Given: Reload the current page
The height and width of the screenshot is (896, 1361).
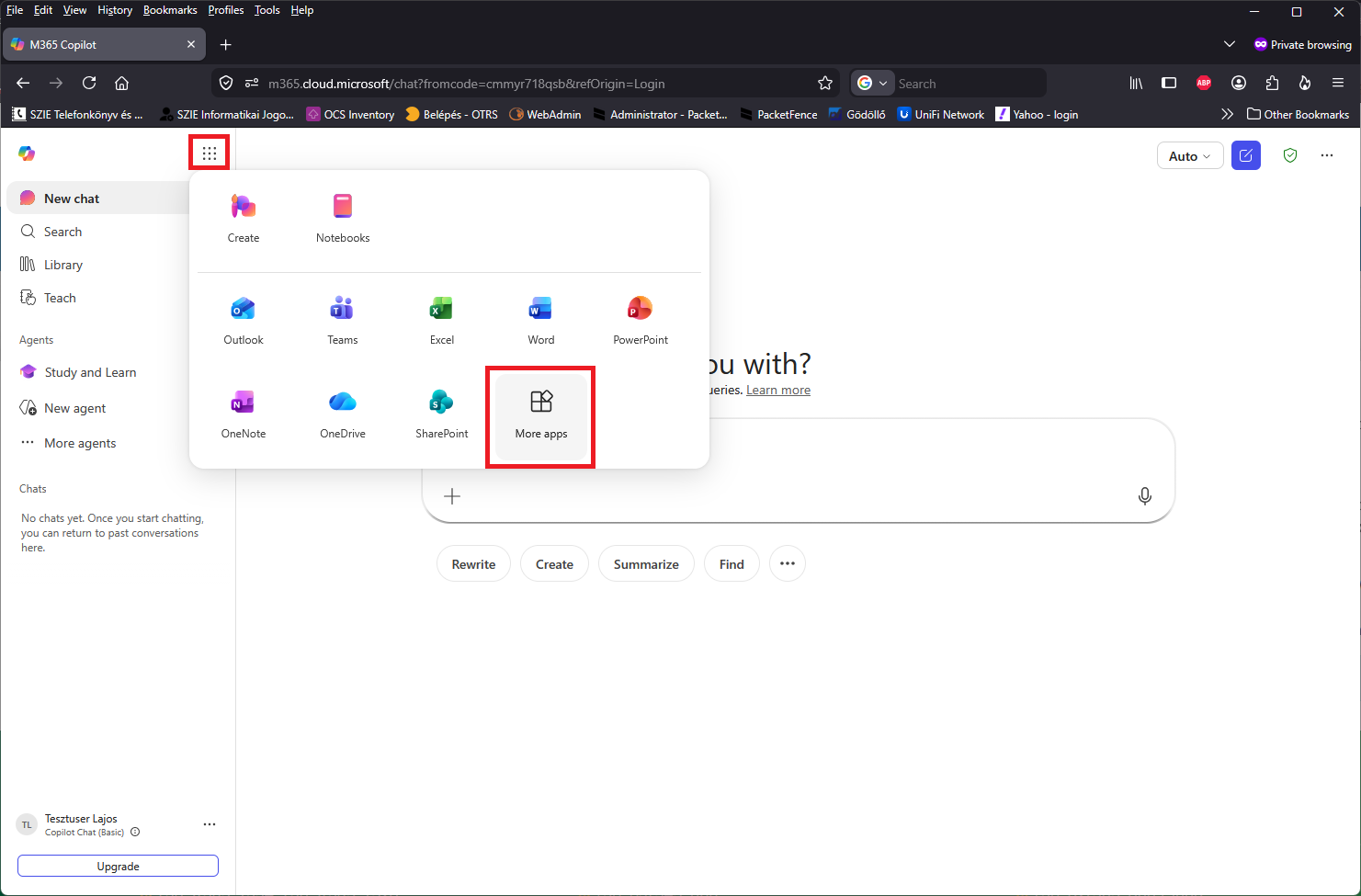Looking at the screenshot, I should coord(89,83).
